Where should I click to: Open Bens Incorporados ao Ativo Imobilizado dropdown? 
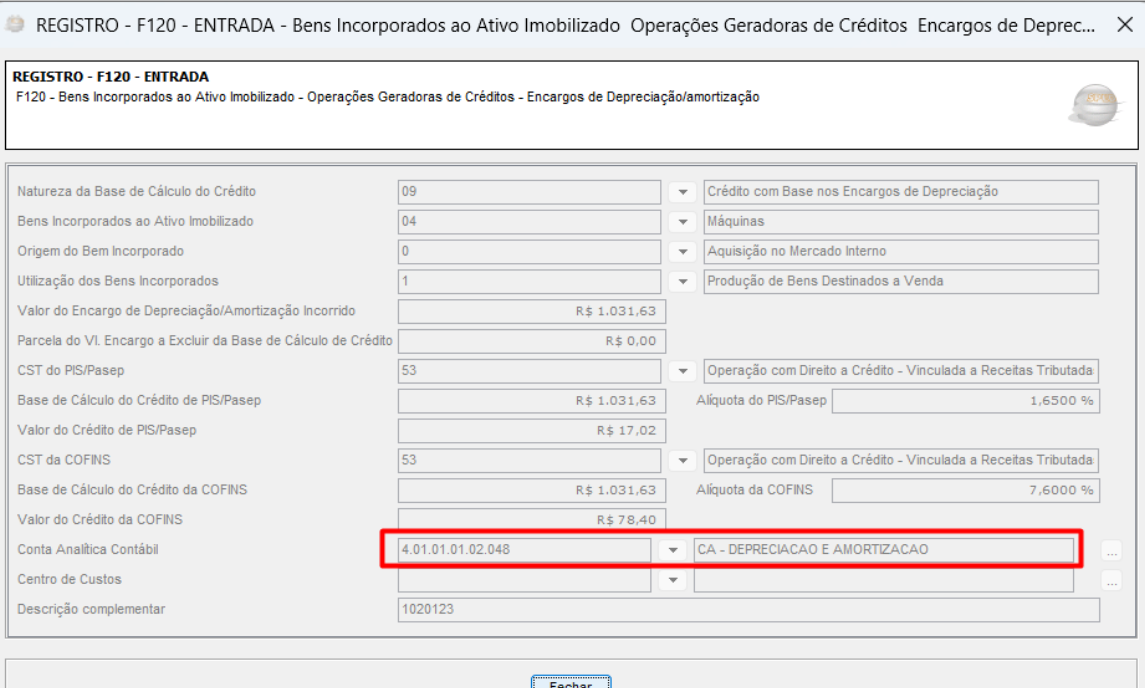pyautogui.click(x=682, y=222)
